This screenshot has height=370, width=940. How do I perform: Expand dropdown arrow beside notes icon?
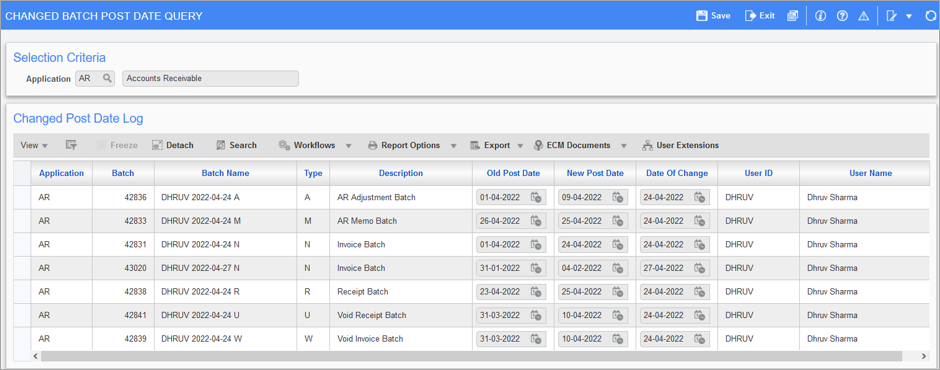(x=909, y=17)
